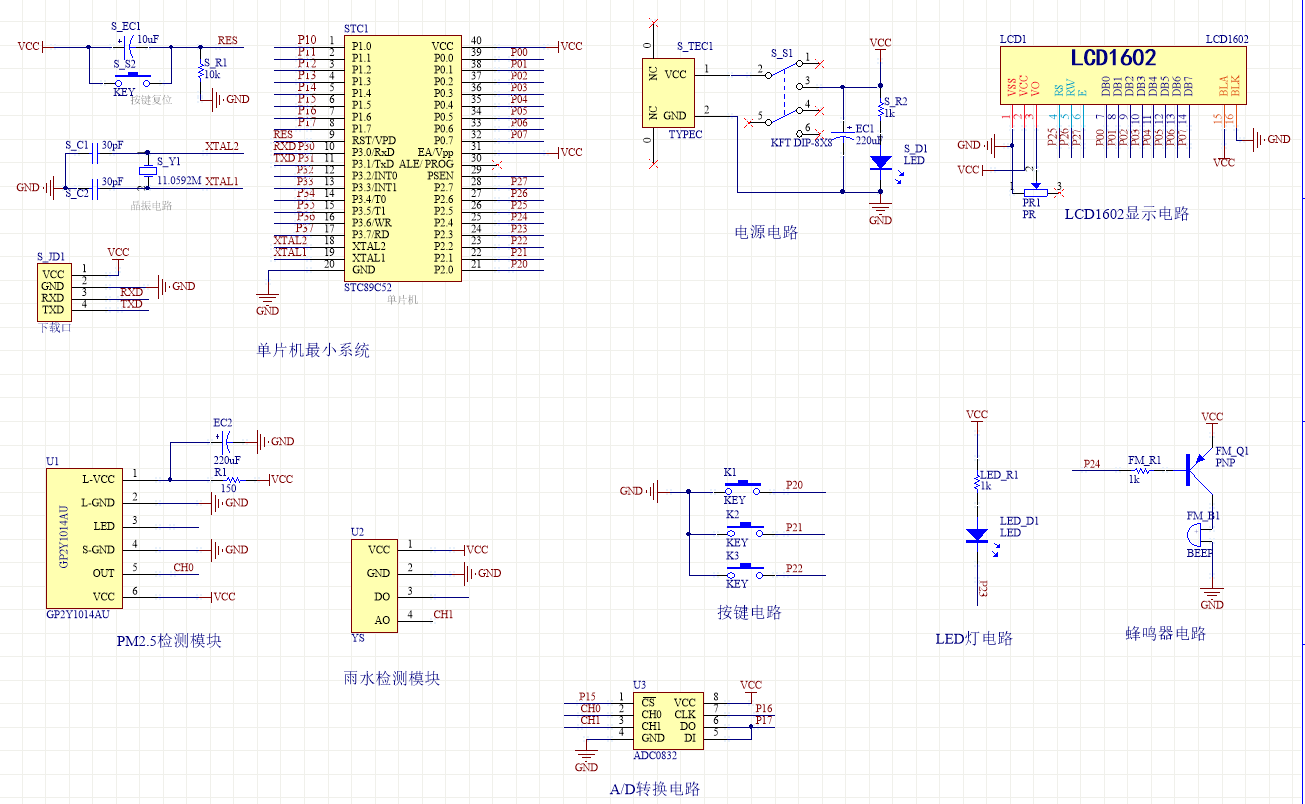Screen dimensions: 1305x804
Task: Select the '电源电路' title text
Action: pos(767,232)
